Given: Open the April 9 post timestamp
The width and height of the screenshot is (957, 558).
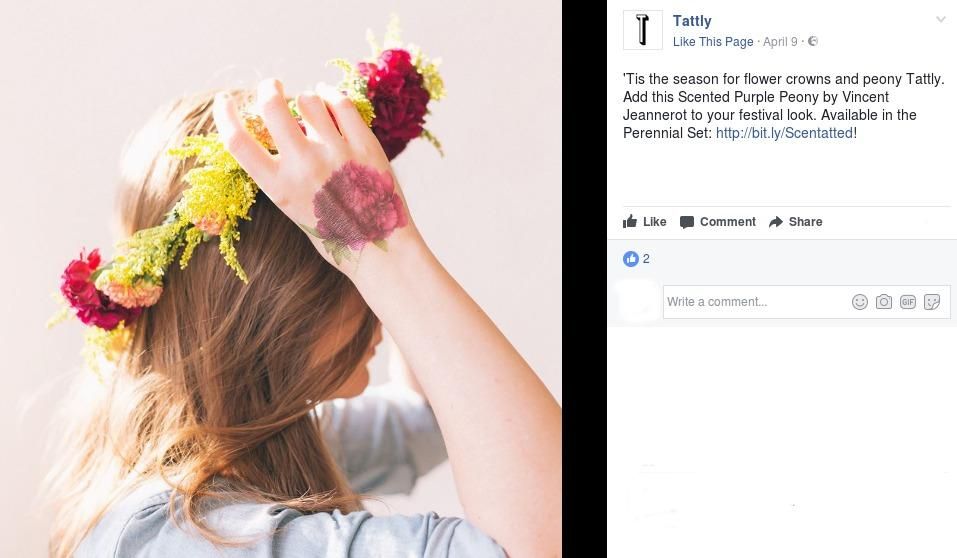Looking at the screenshot, I should click(x=780, y=42).
